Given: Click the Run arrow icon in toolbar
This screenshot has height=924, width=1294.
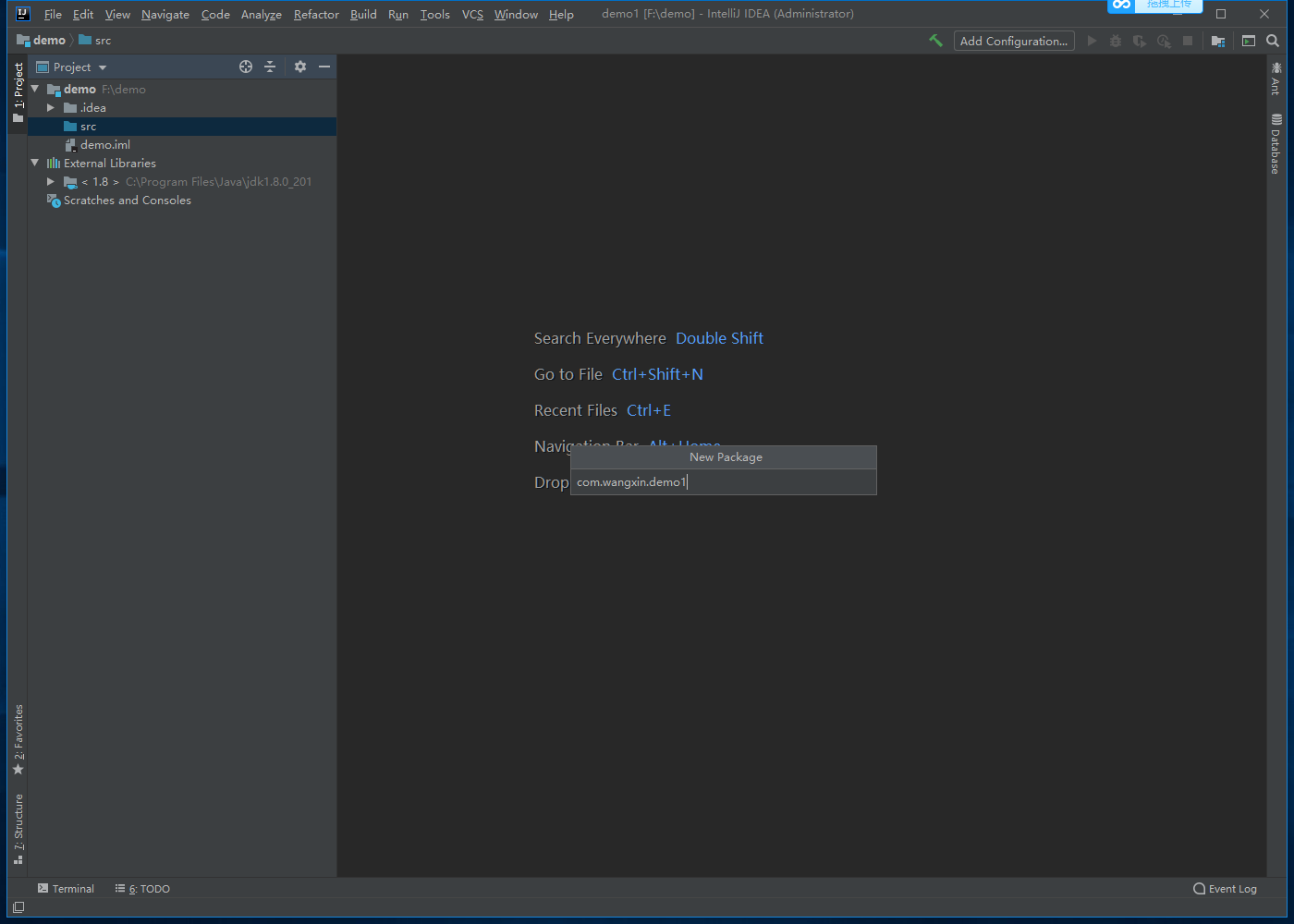Looking at the screenshot, I should click(1092, 41).
